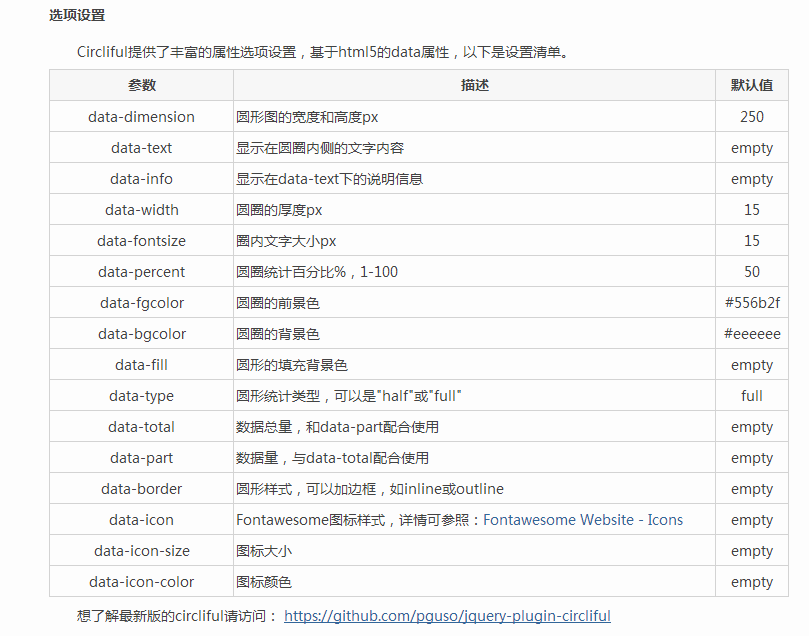Click the 参数 column header
This screenshot has height=636, width=809.
coord(141,86)
